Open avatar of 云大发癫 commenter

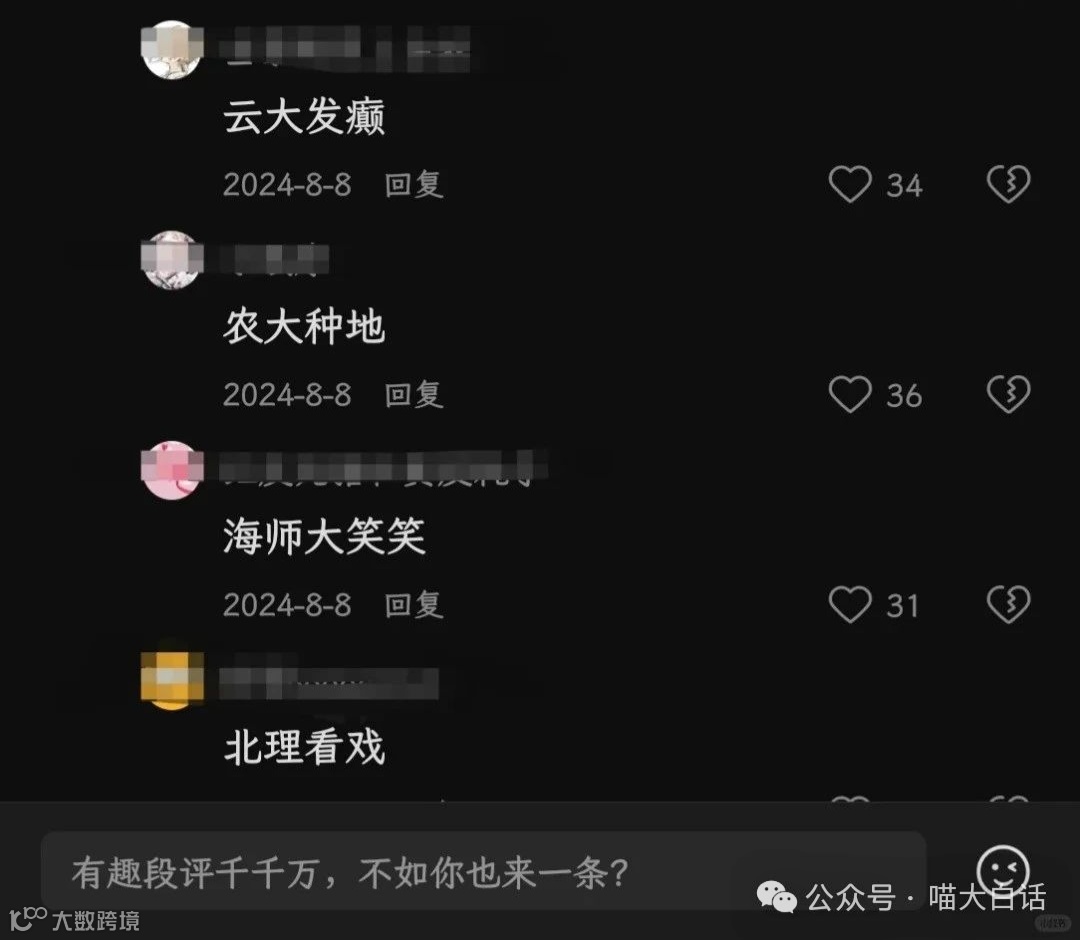(172, 50)
